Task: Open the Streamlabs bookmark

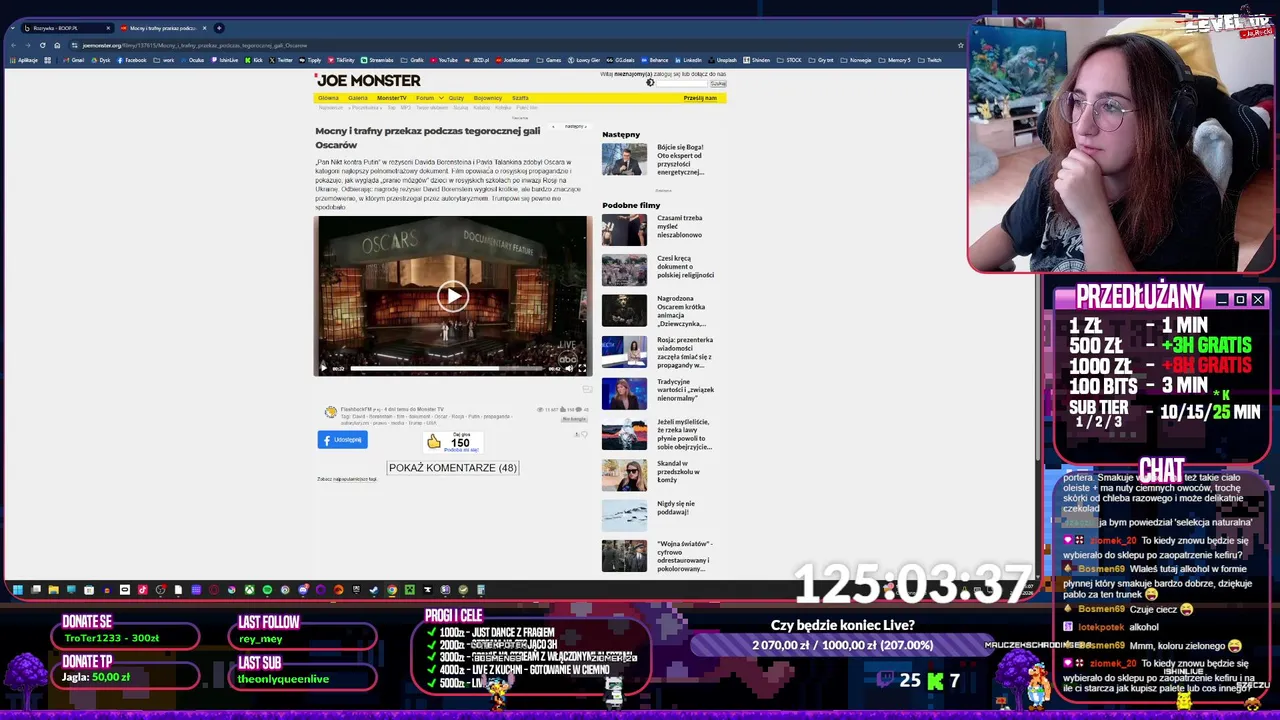Action: pos(377,60)
